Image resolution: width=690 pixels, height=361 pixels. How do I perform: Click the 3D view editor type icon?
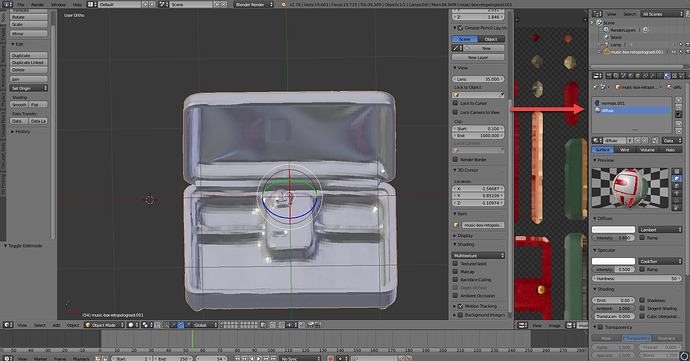tap(8, 325)
